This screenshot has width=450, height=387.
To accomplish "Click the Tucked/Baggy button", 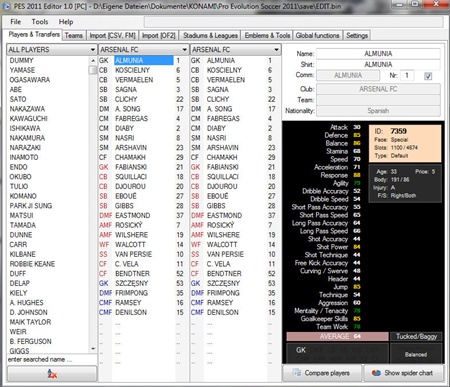I will [x=416, y=336].
